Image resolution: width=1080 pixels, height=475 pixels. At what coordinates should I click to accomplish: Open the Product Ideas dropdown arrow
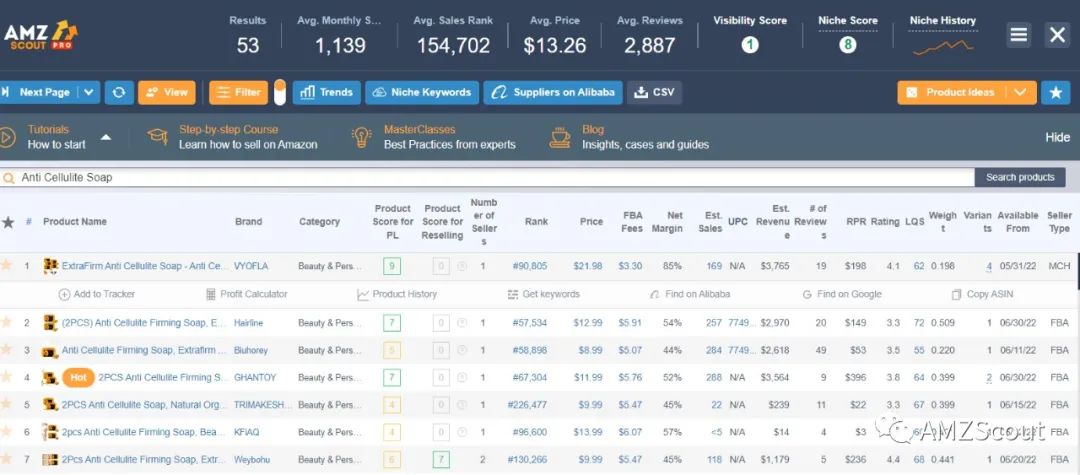1021,92
